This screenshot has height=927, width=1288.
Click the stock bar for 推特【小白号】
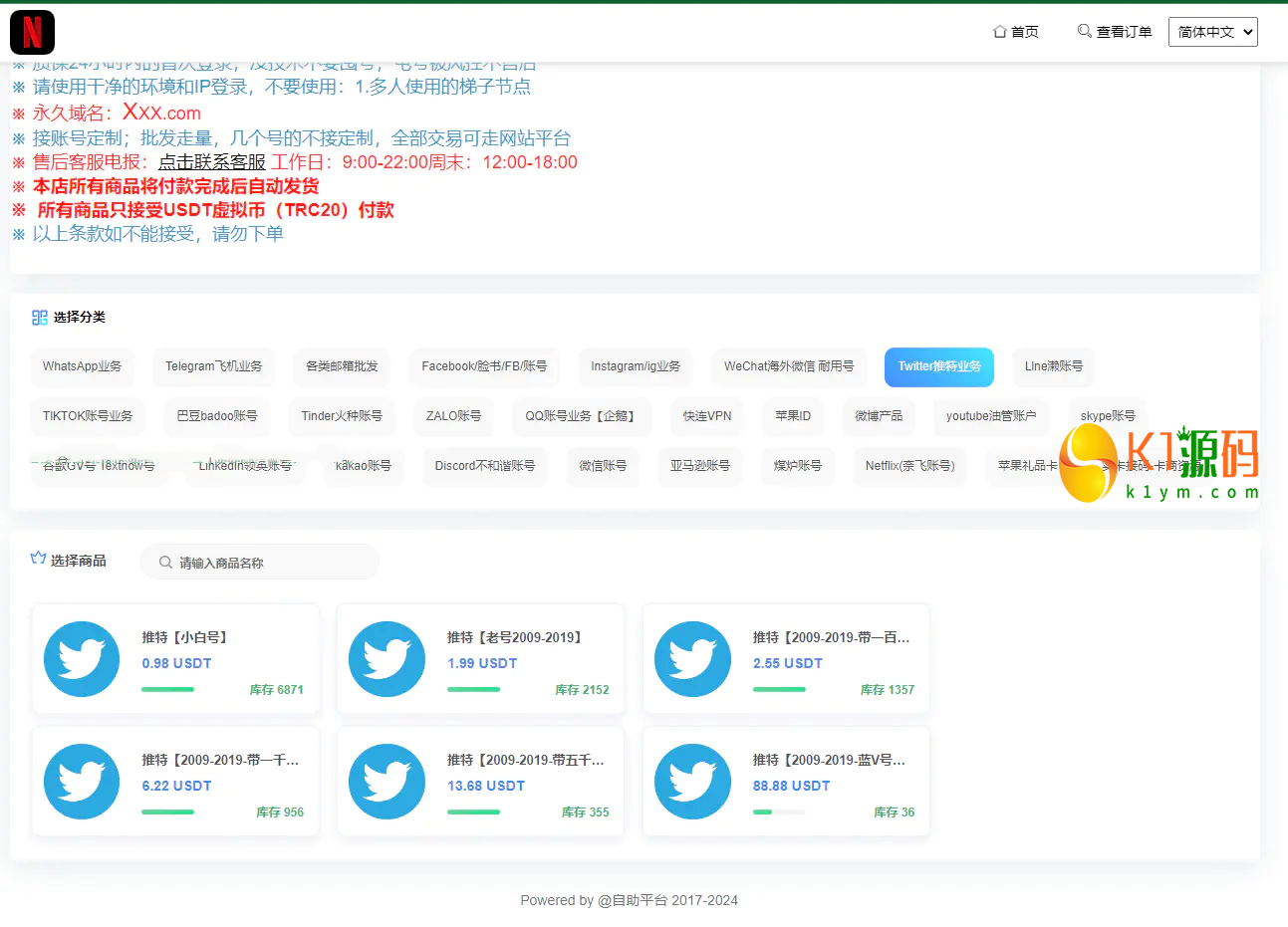(x=167, y=690)
